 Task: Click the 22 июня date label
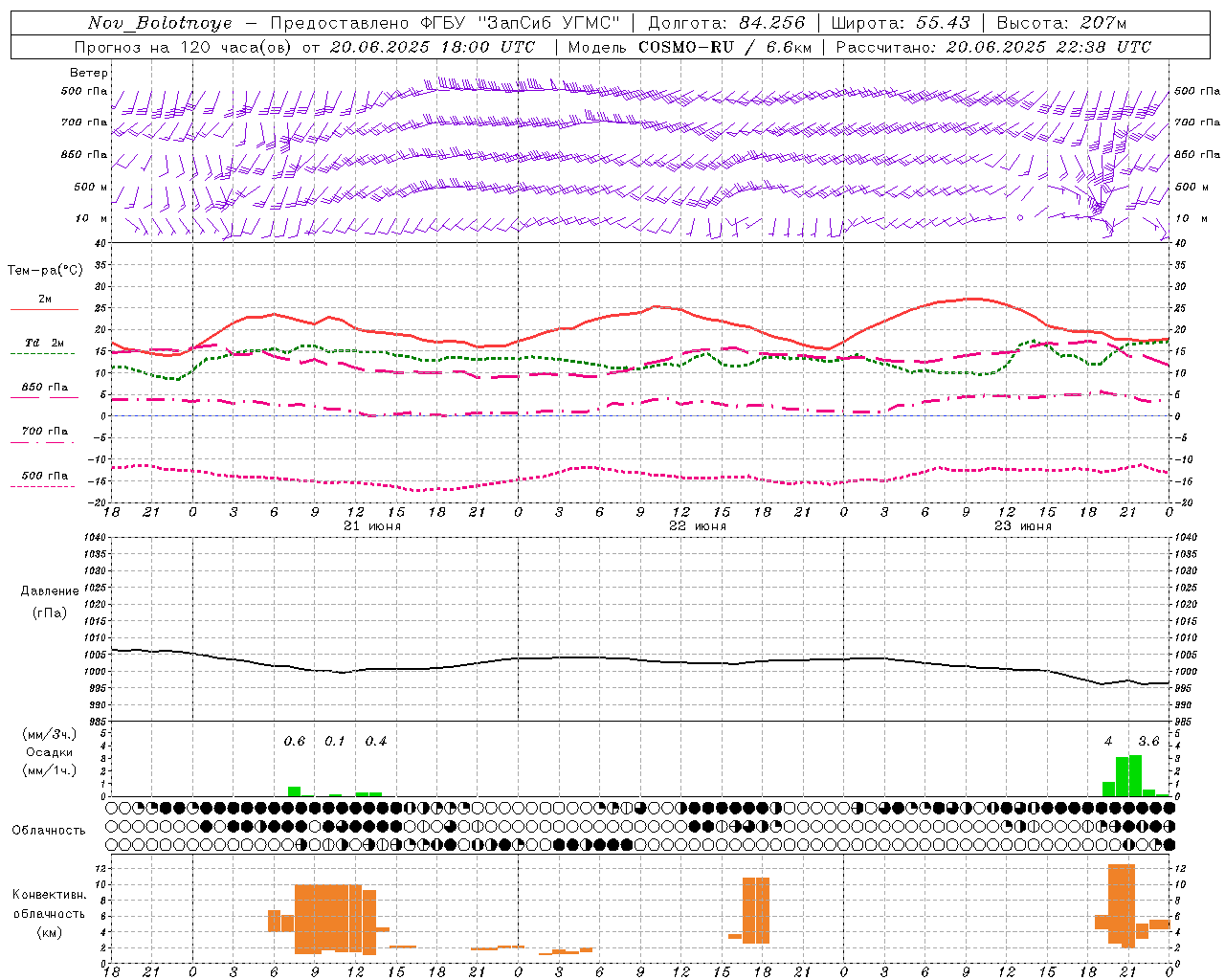pos(698,526)
